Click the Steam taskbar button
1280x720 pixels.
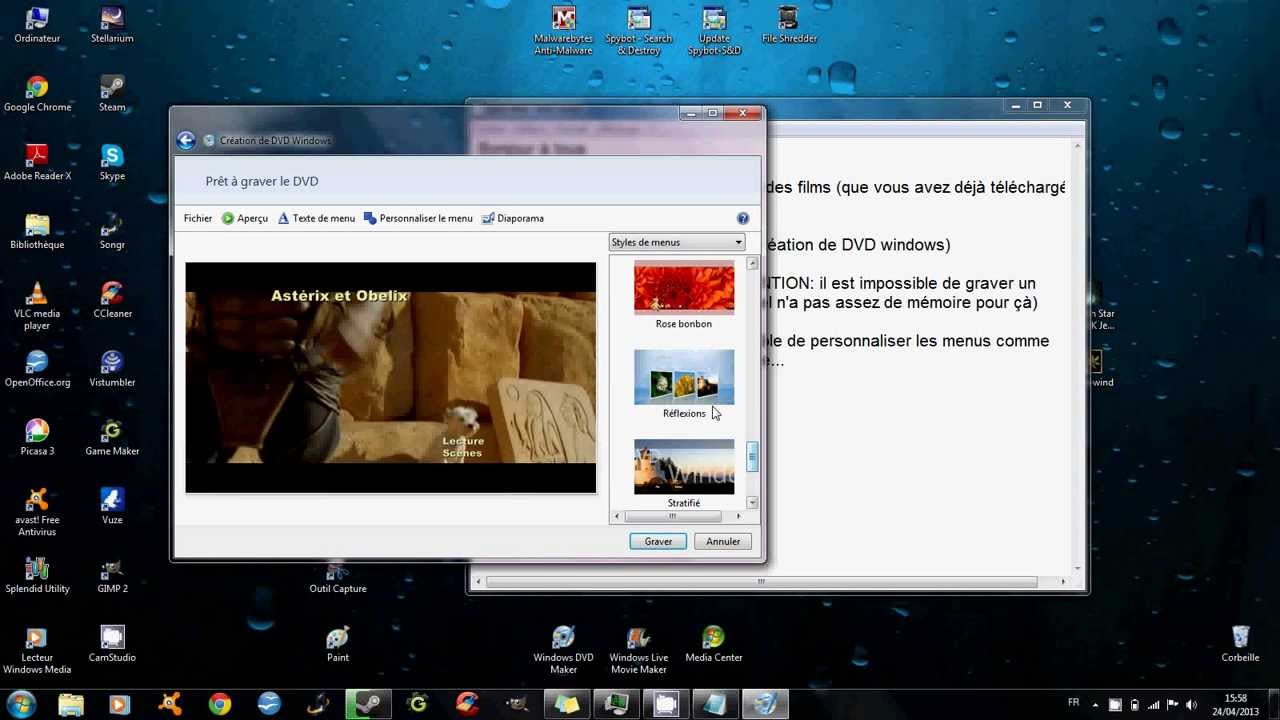pyautogui.click(x=368, y=705)
